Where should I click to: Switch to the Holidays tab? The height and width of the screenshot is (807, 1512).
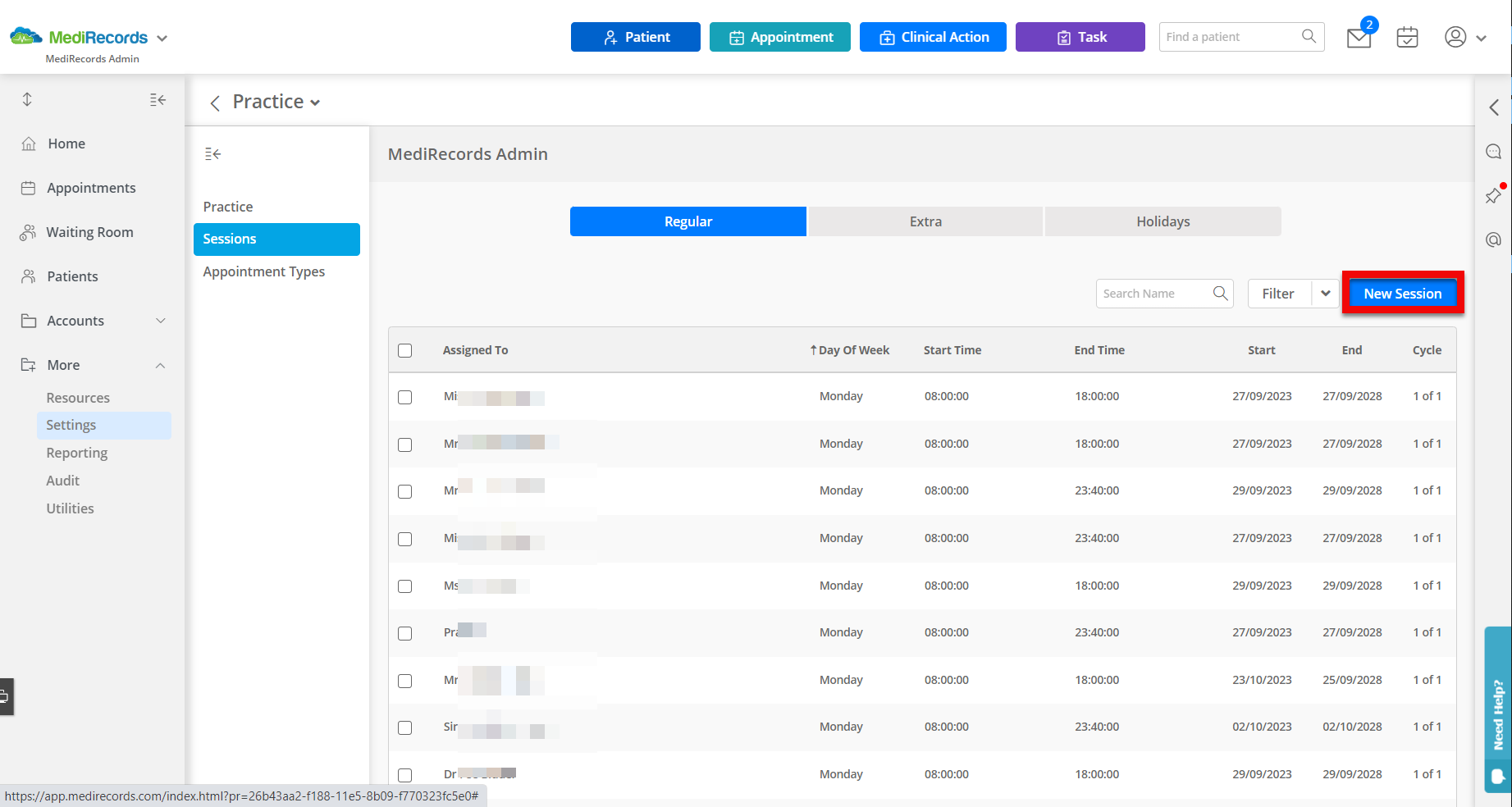coord(1163,221)
